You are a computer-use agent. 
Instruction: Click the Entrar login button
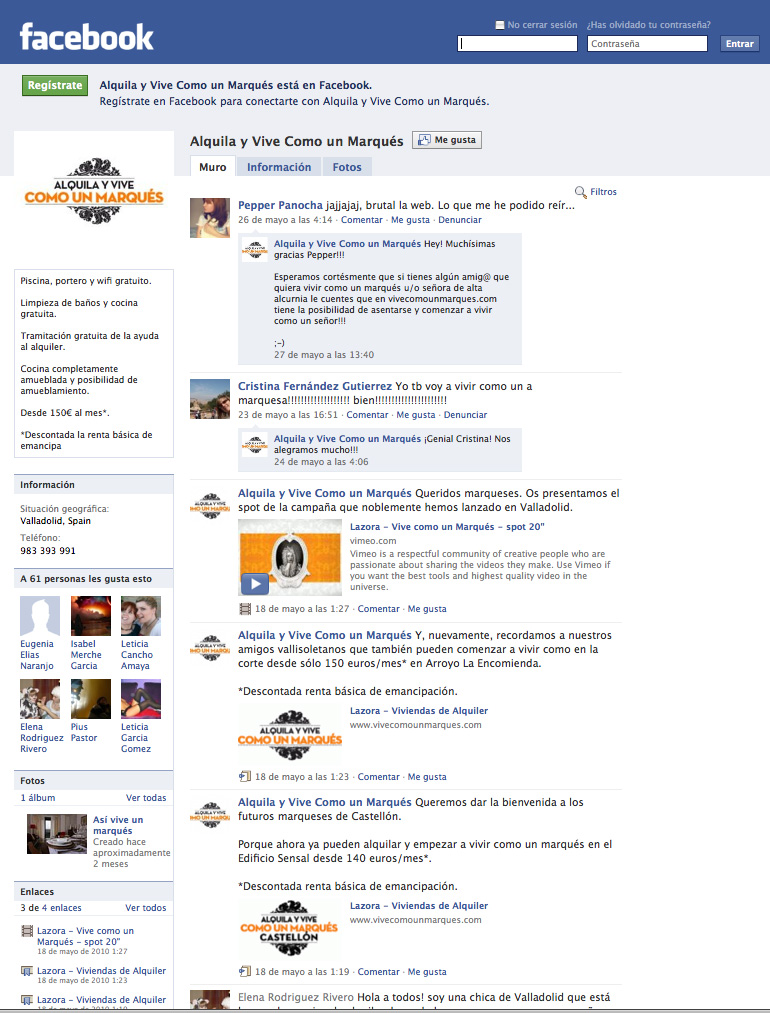click(740, 44)
